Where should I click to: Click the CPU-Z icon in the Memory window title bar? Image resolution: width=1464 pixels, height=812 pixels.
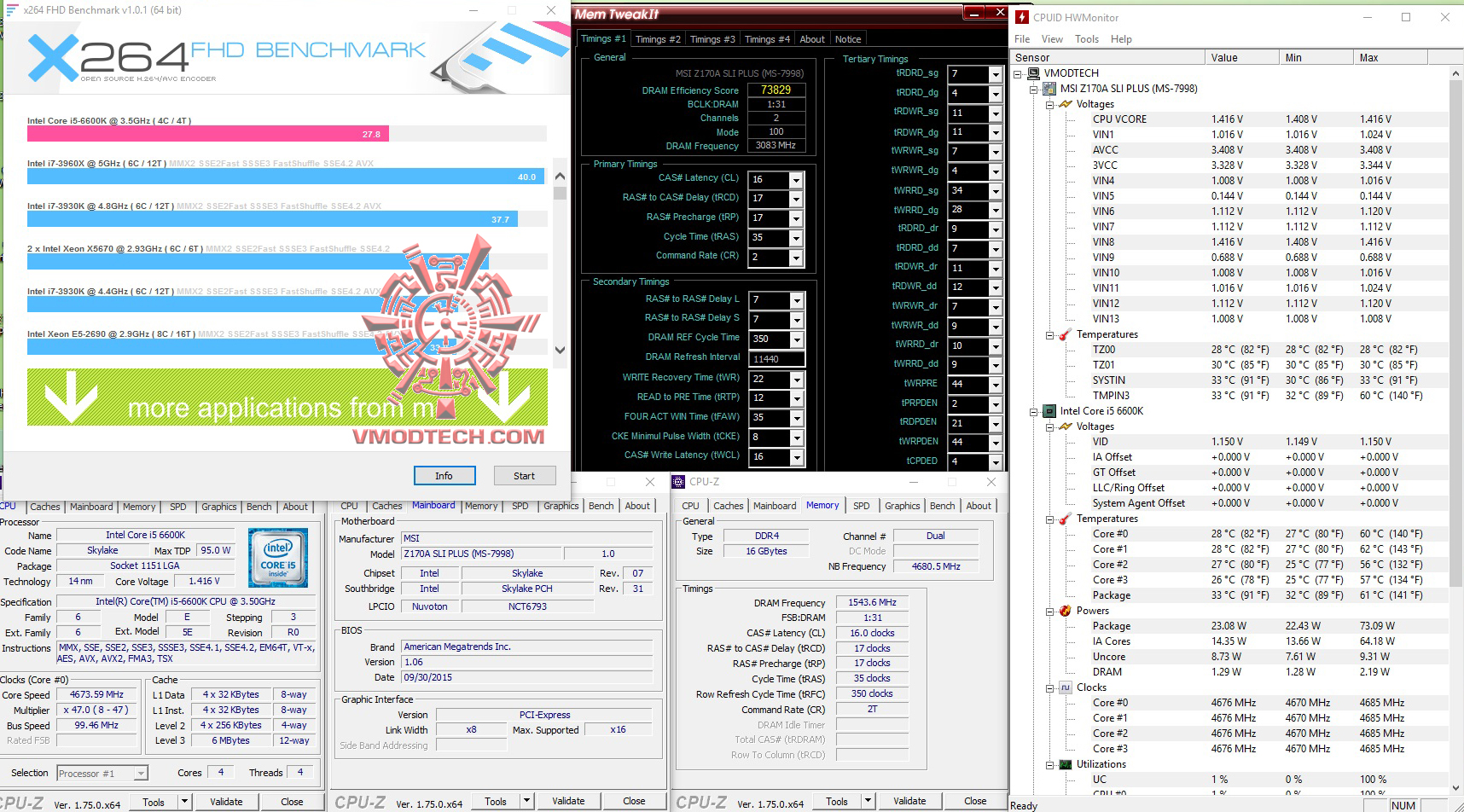(x=679, y=482)
